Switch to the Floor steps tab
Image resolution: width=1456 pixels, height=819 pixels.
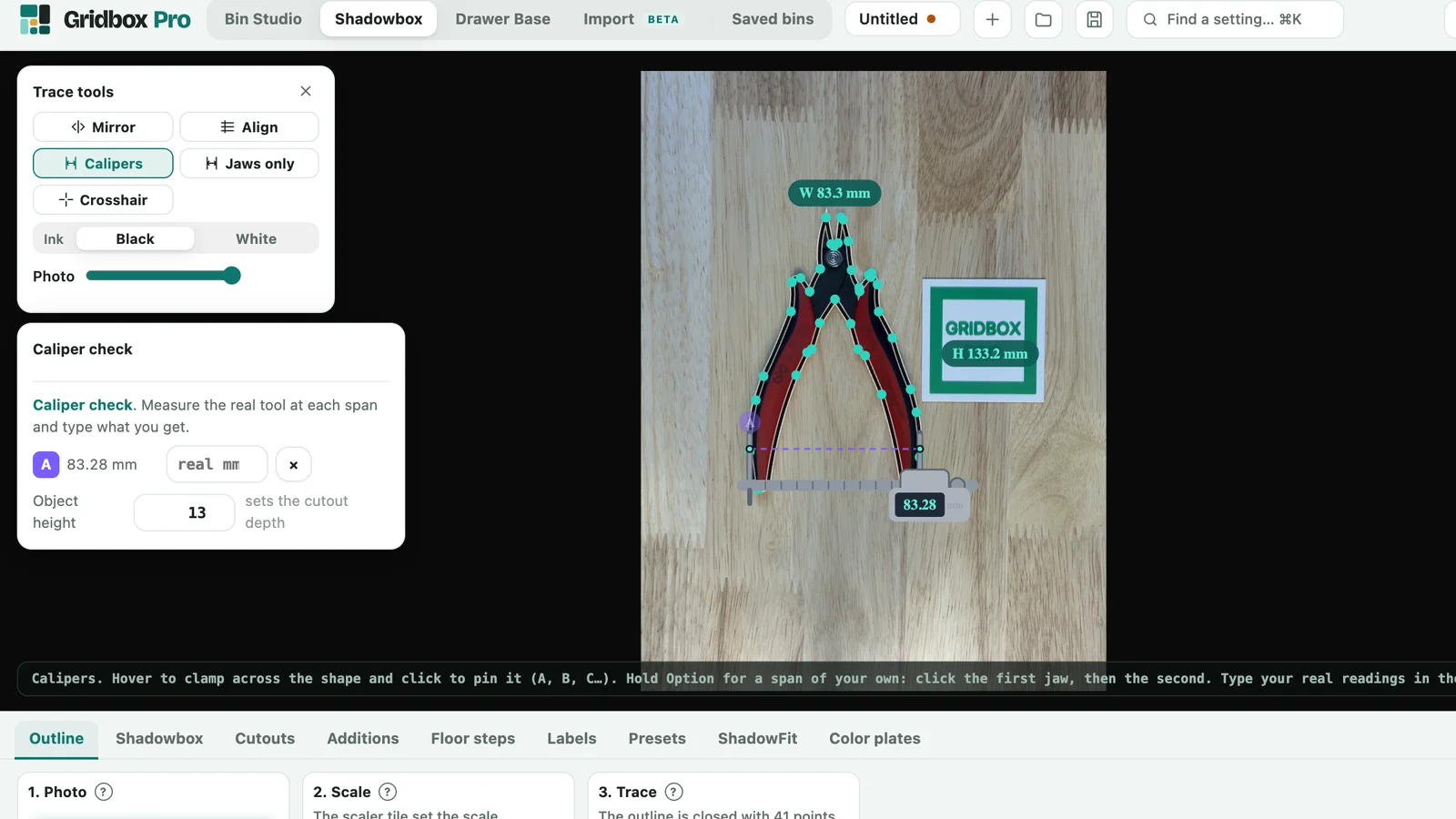tap(473, 738)
